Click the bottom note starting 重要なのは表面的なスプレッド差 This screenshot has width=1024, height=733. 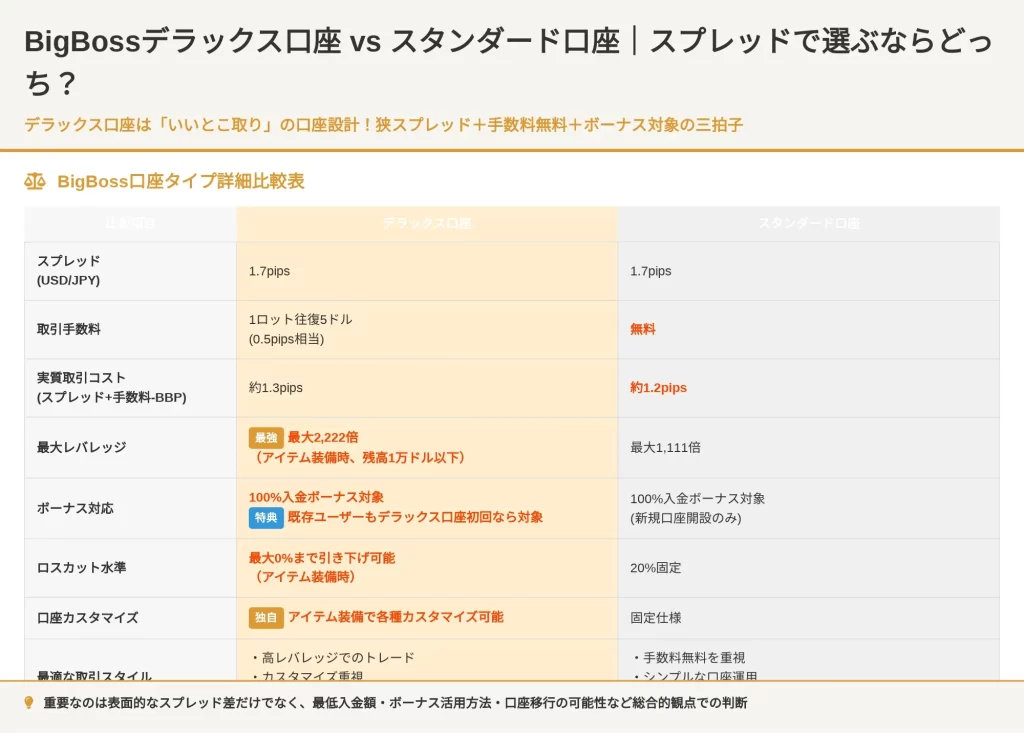[x=395, y=703]
